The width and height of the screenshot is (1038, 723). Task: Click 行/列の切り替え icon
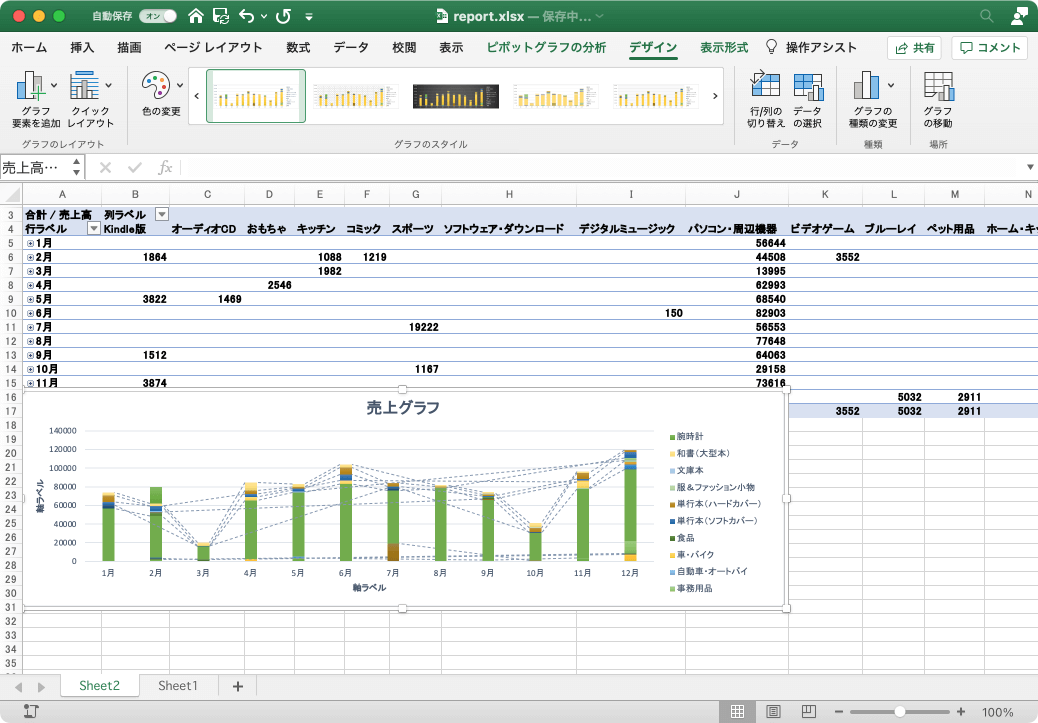(x=765, y=86)
